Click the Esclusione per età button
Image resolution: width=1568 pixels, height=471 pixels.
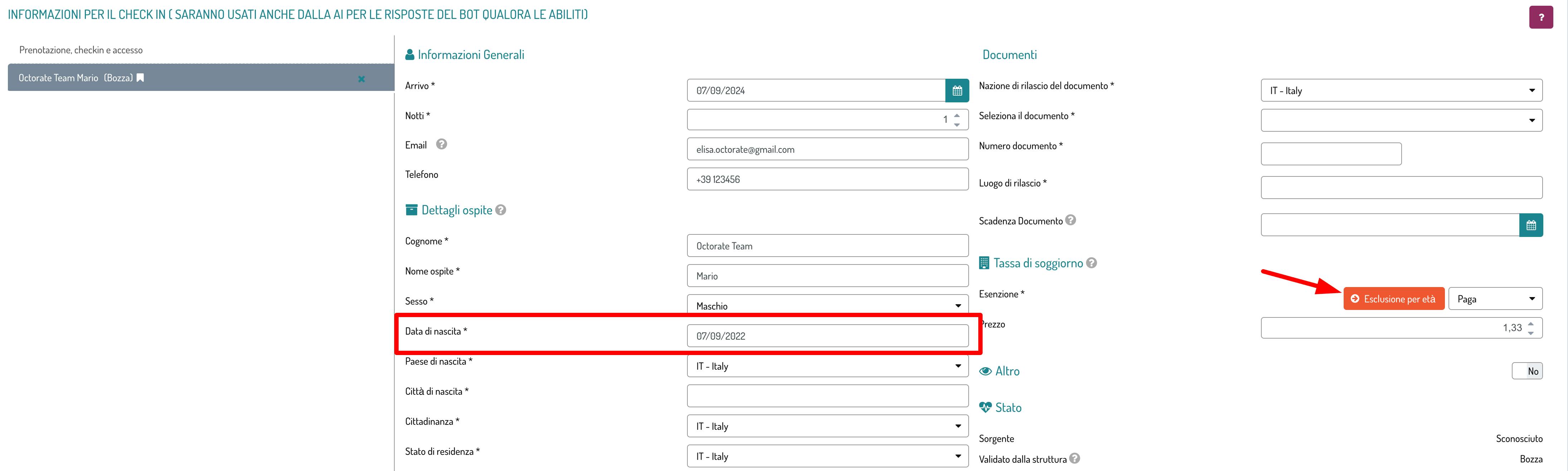pos(1393,299)
